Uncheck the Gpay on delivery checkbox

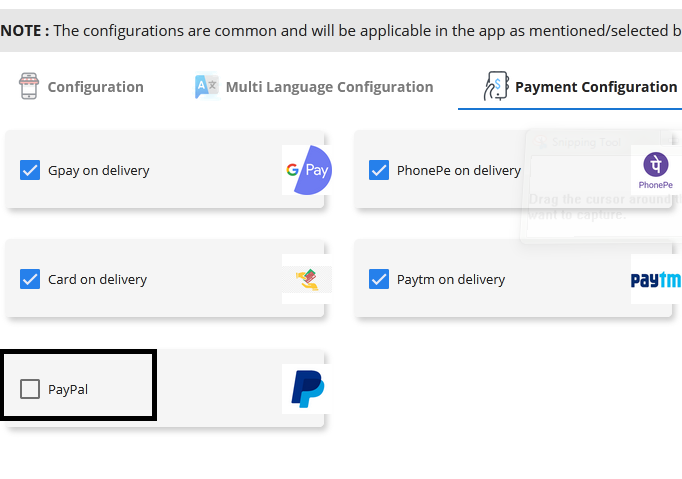(x=30, y=170)
